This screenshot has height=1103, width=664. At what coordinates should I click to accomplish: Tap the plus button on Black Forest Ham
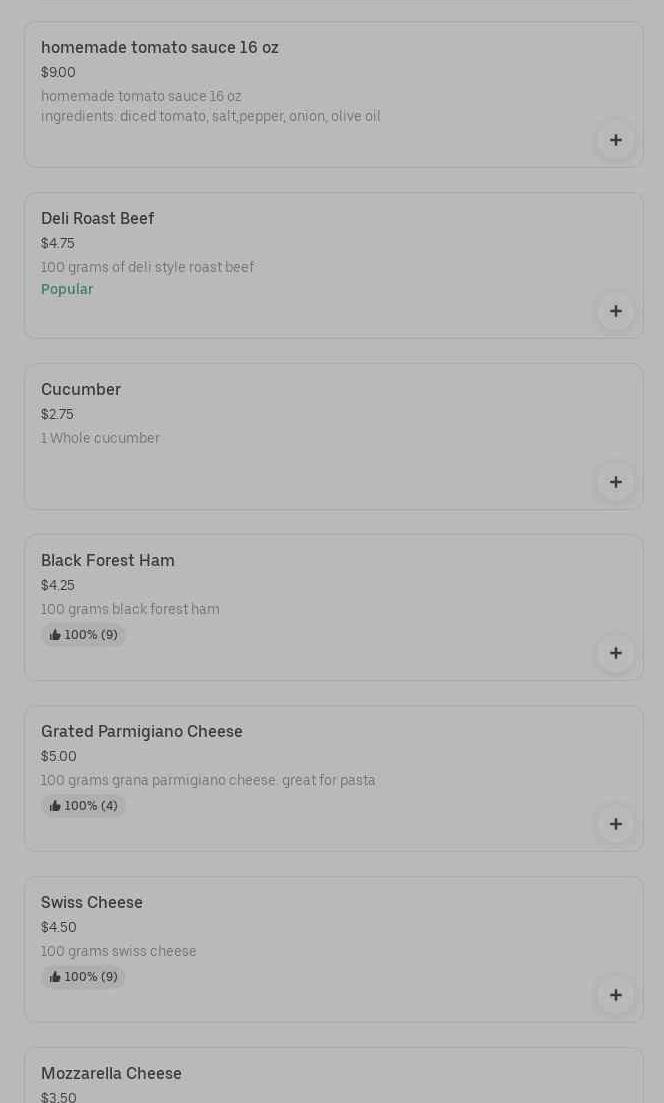pyautogui.click(x=615, y=653)
